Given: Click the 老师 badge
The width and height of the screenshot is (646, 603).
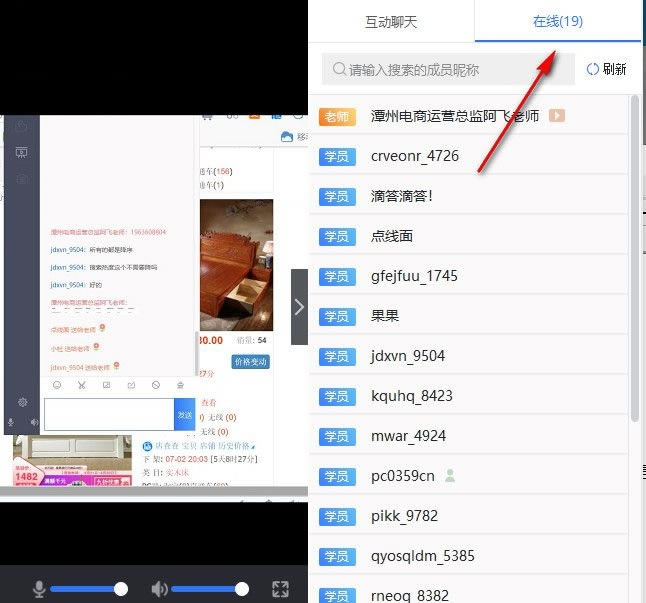Looking at the screenshot, I should pos(337,117).
